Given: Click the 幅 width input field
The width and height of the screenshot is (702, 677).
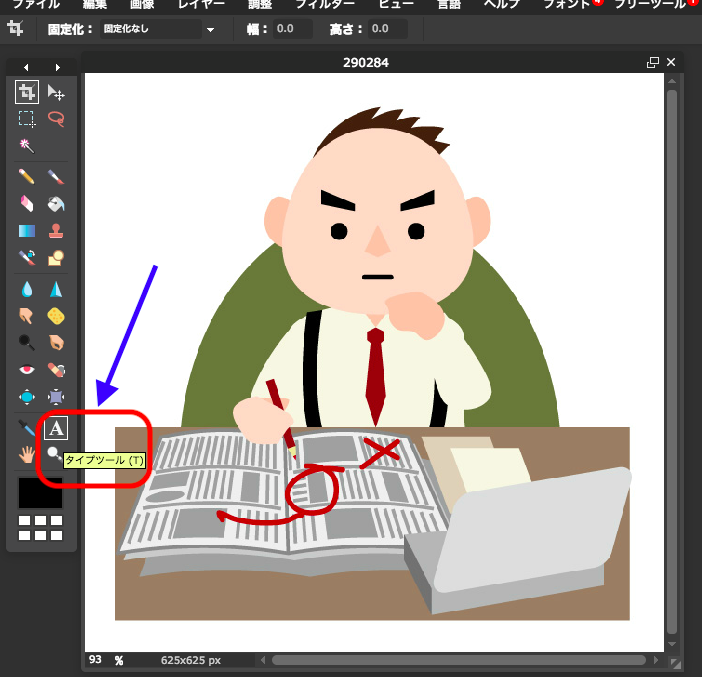Looking at the screenshot, I should (x=293, y=29).
